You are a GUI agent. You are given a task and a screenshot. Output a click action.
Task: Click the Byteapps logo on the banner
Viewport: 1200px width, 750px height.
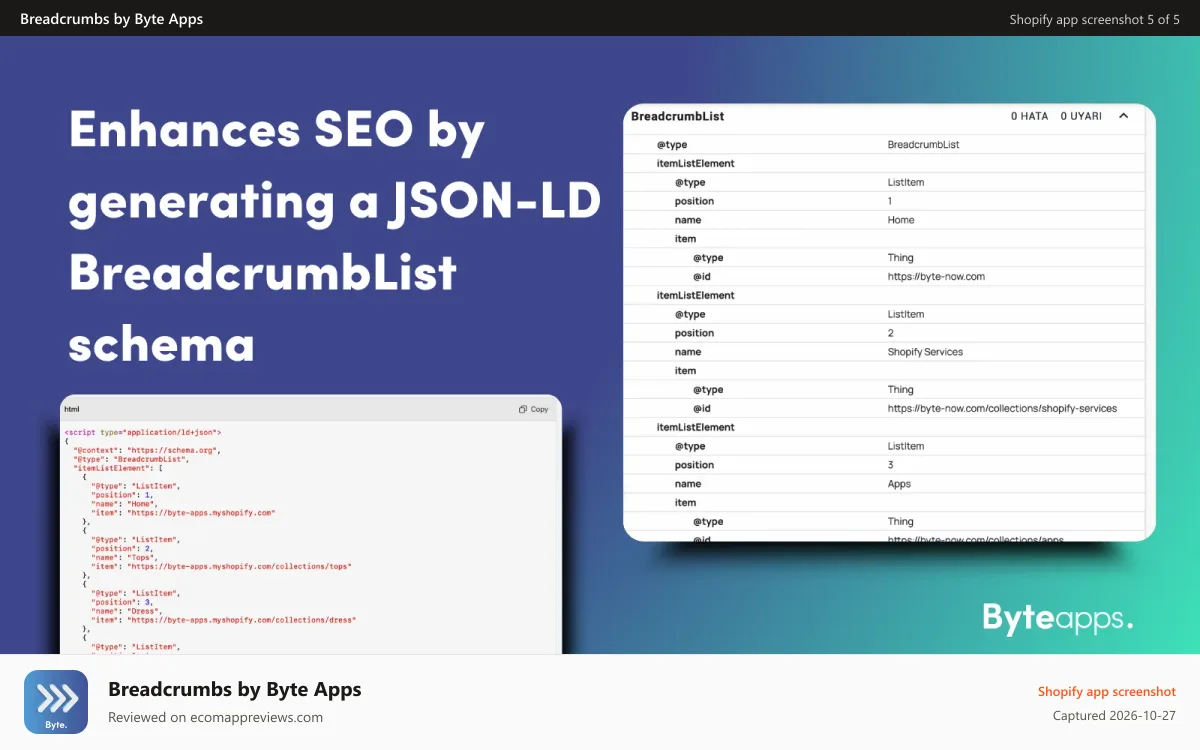pos(1058,617)
